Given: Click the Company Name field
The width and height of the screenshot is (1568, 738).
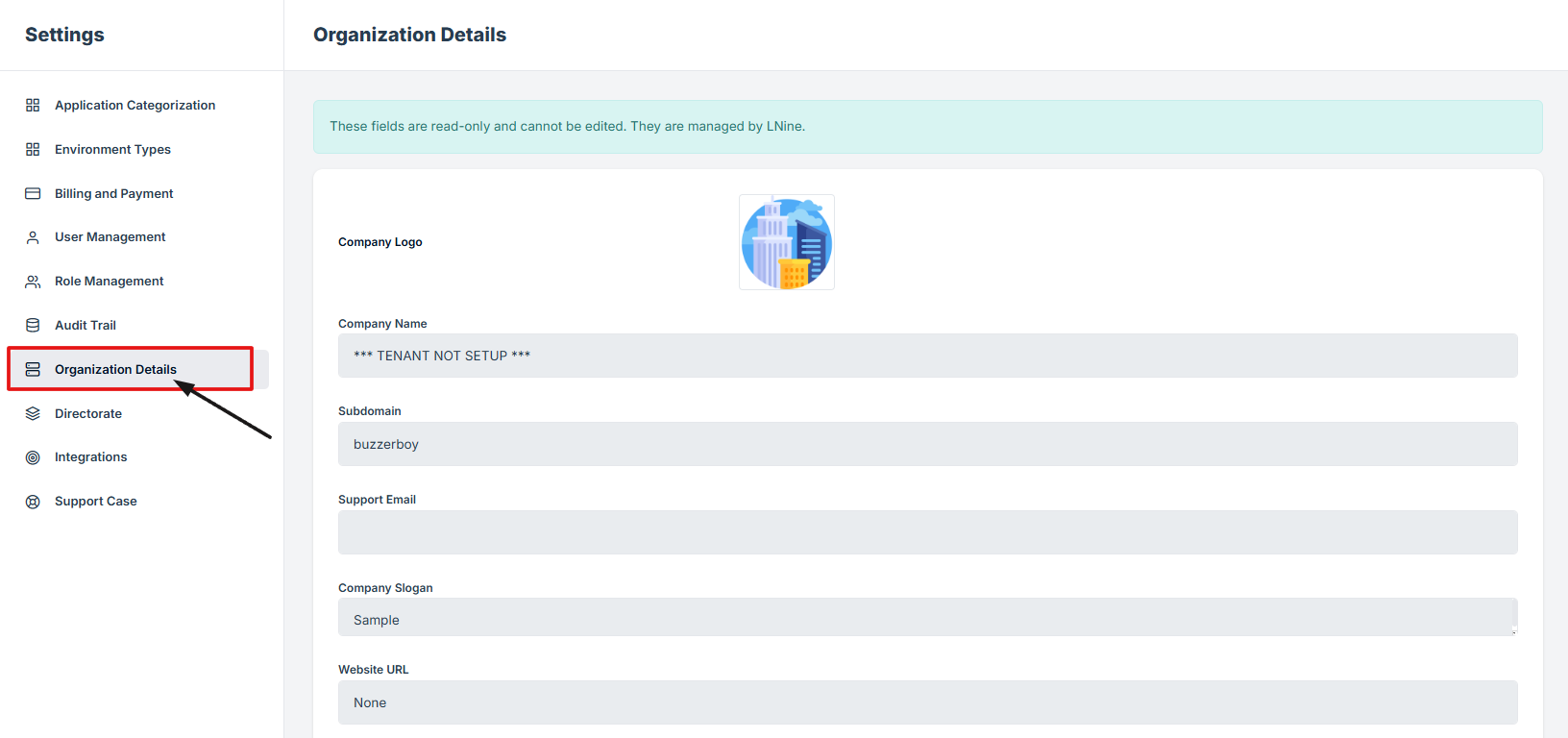Looking at the screenshot, I should click(927, 356).
